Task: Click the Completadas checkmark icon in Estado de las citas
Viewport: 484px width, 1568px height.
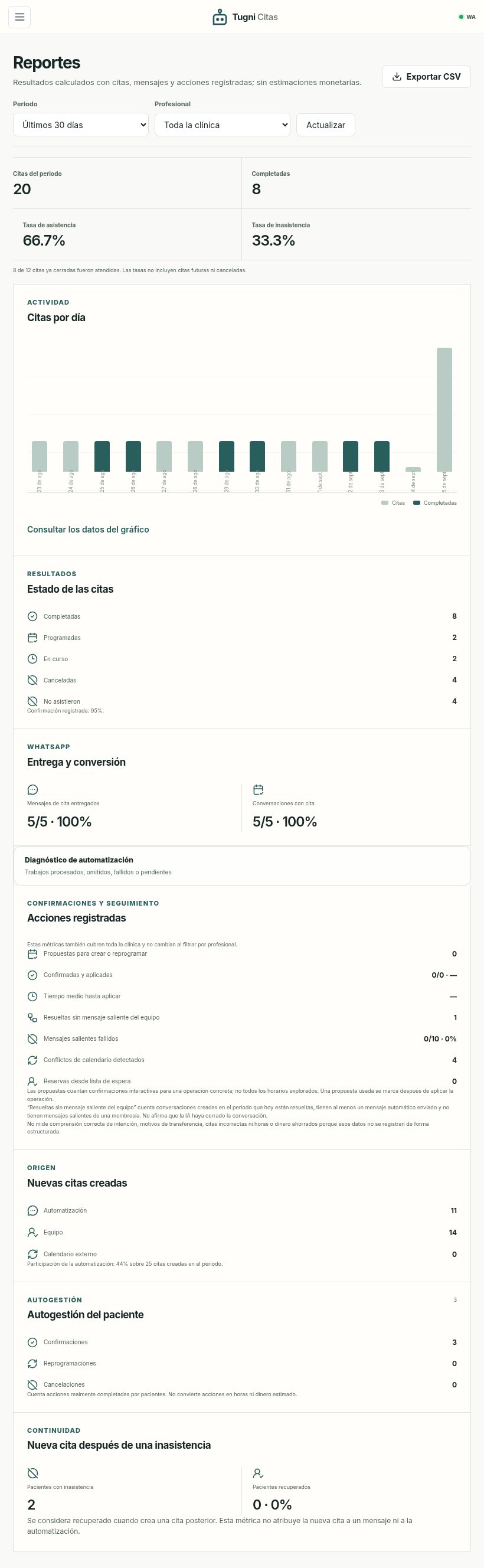Action: tap(32, 616)
